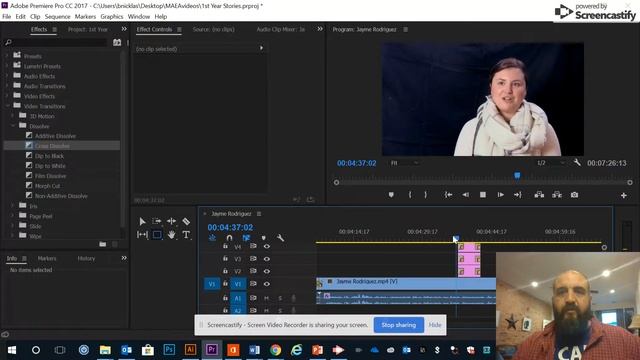Toggle linked selection in timeline

coord(246,238)
